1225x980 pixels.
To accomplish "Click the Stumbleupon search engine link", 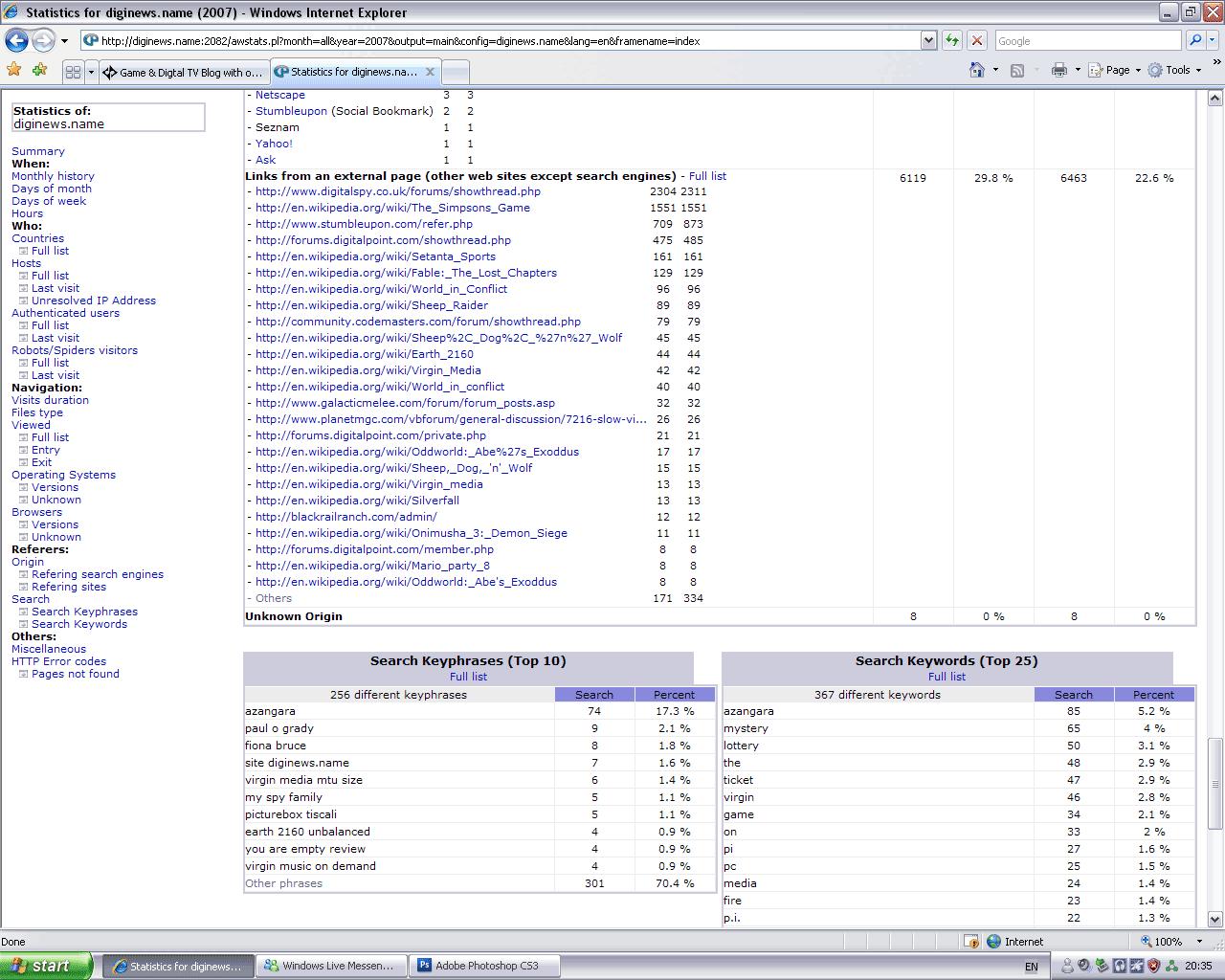I will coord(291,111).
